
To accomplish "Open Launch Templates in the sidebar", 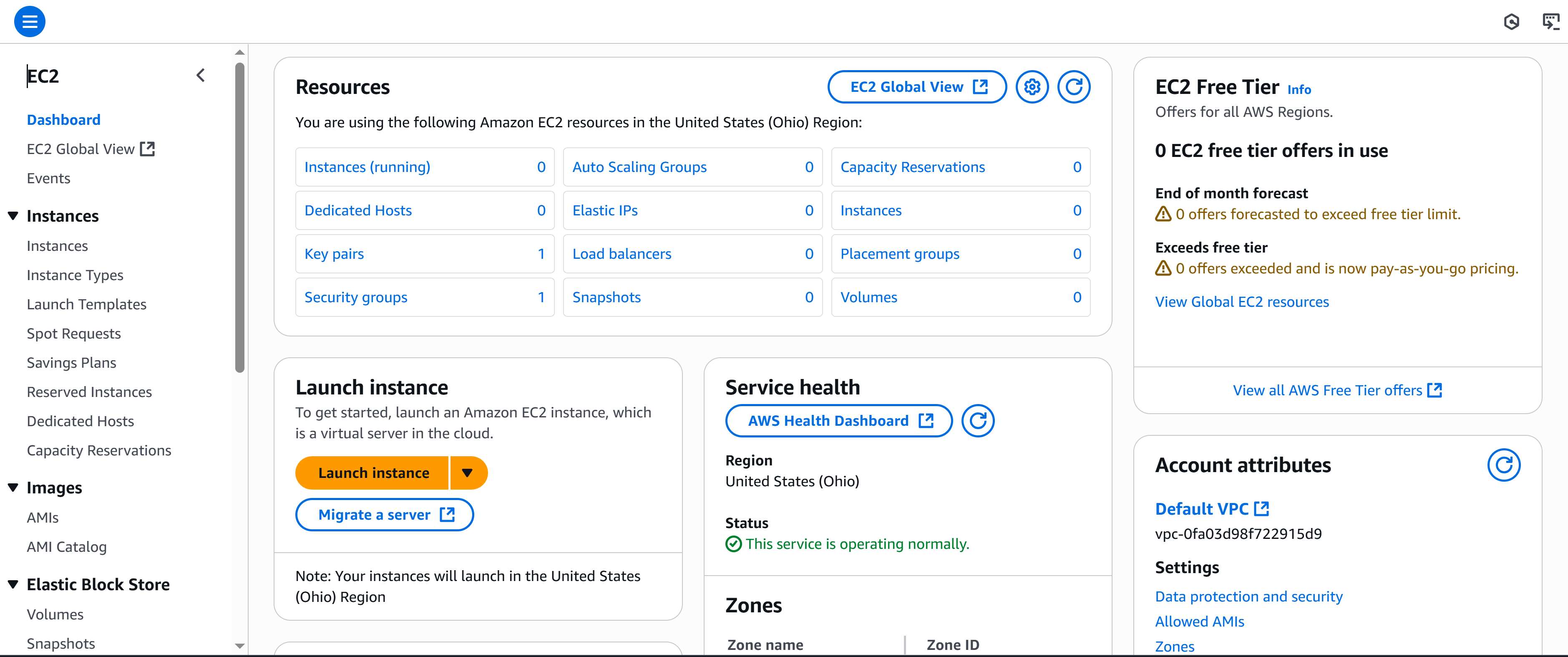I will point(86,304).
